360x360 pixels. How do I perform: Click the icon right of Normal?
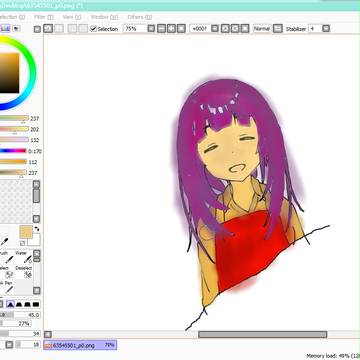pos(278,29)
